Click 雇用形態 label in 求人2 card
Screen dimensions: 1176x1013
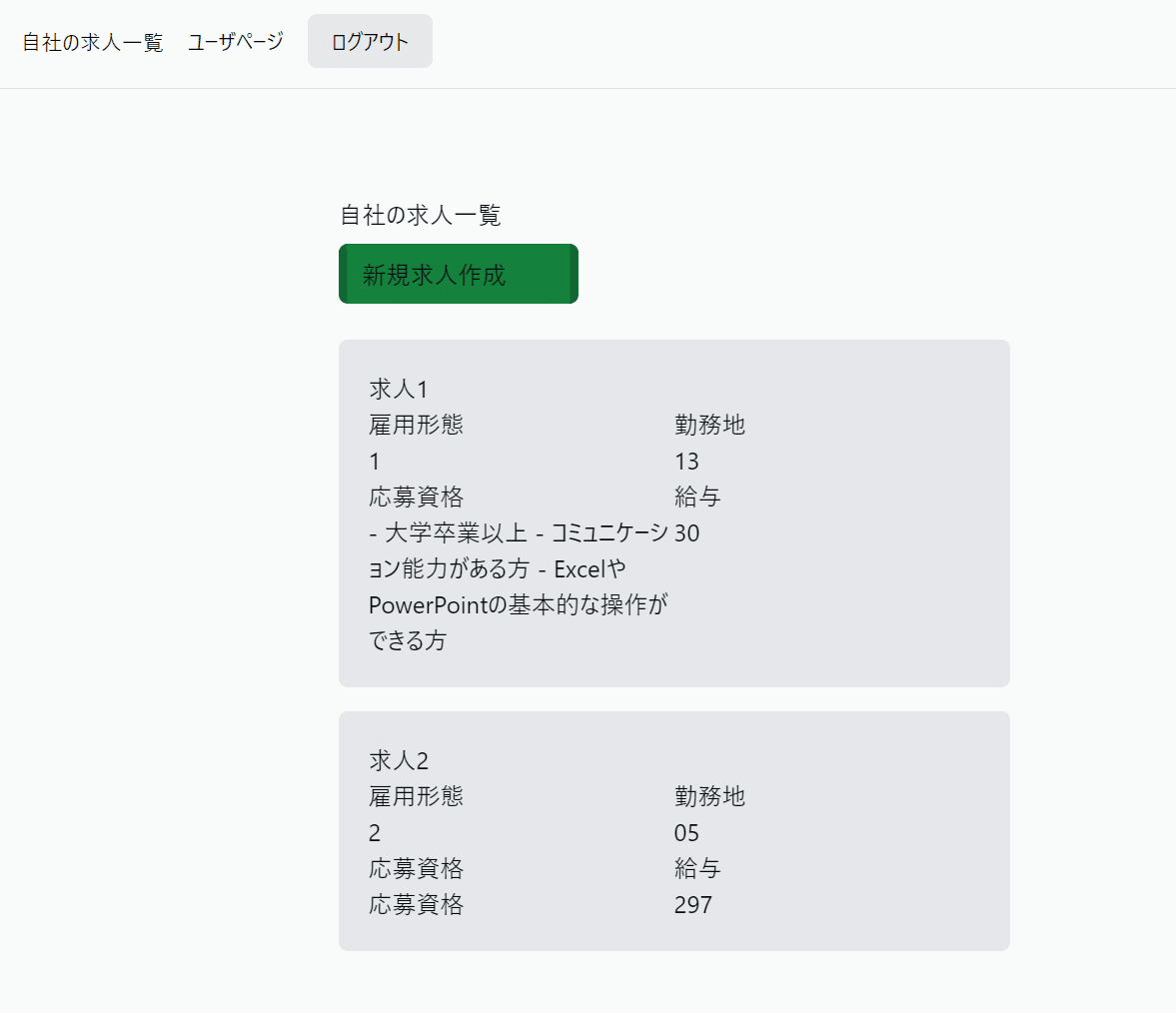[416, 796]
